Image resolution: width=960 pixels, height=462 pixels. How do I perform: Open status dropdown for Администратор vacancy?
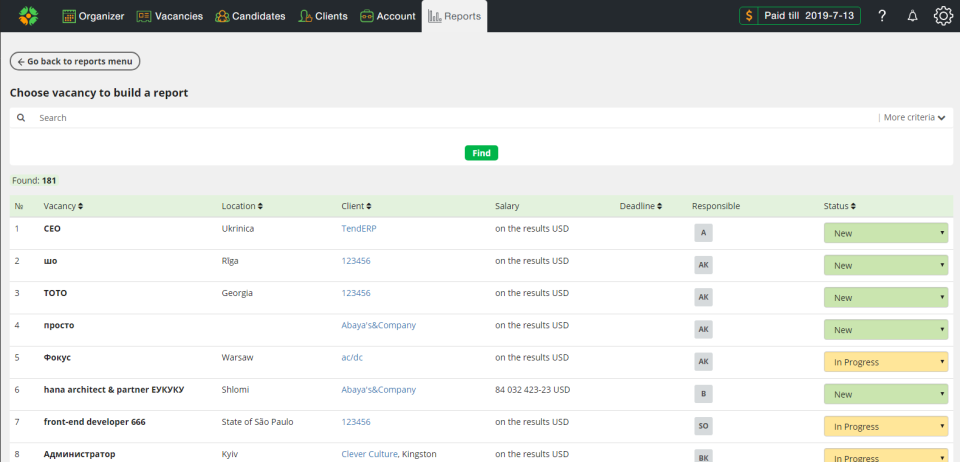click(886, 455)
